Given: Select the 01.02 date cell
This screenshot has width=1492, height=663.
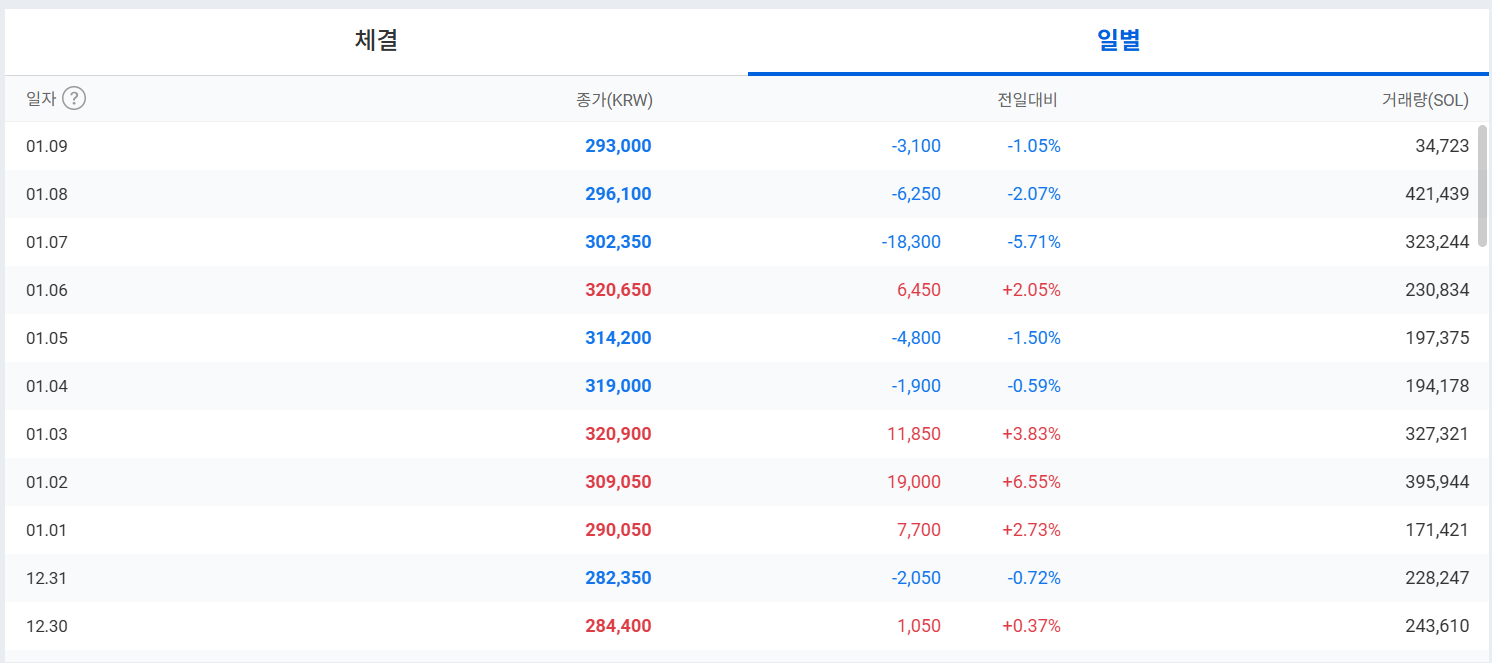Looking at the screenshot, I should pos(47,482).
